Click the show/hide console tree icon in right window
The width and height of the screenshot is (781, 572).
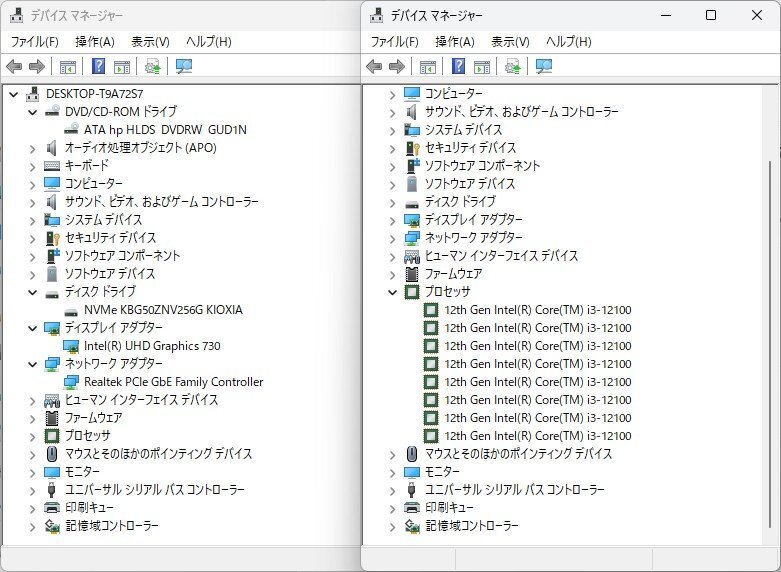[428, 66]
